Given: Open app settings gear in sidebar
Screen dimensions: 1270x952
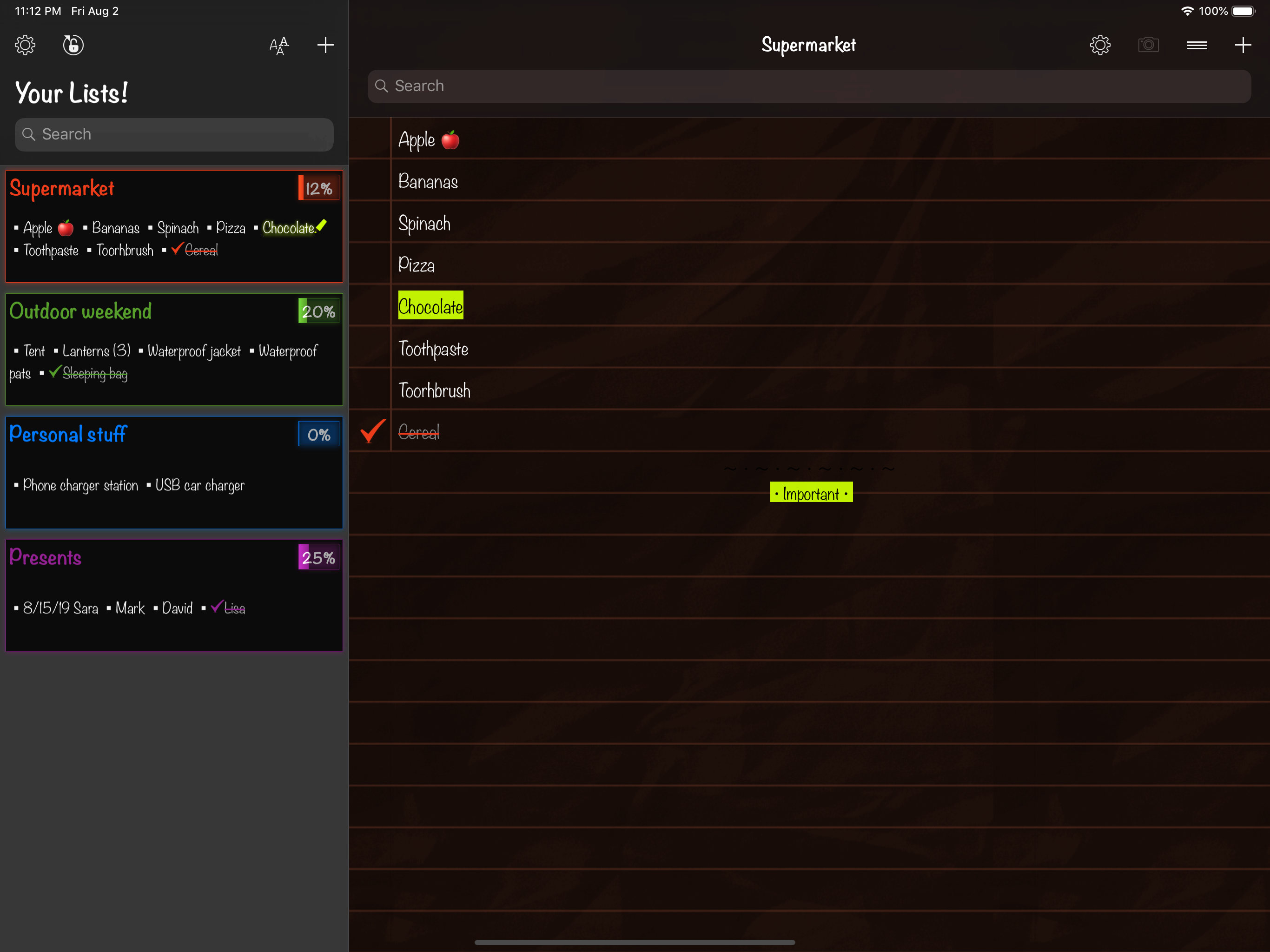Looking at the screenshot, I should pyautogui.click(x=25, y=45).
